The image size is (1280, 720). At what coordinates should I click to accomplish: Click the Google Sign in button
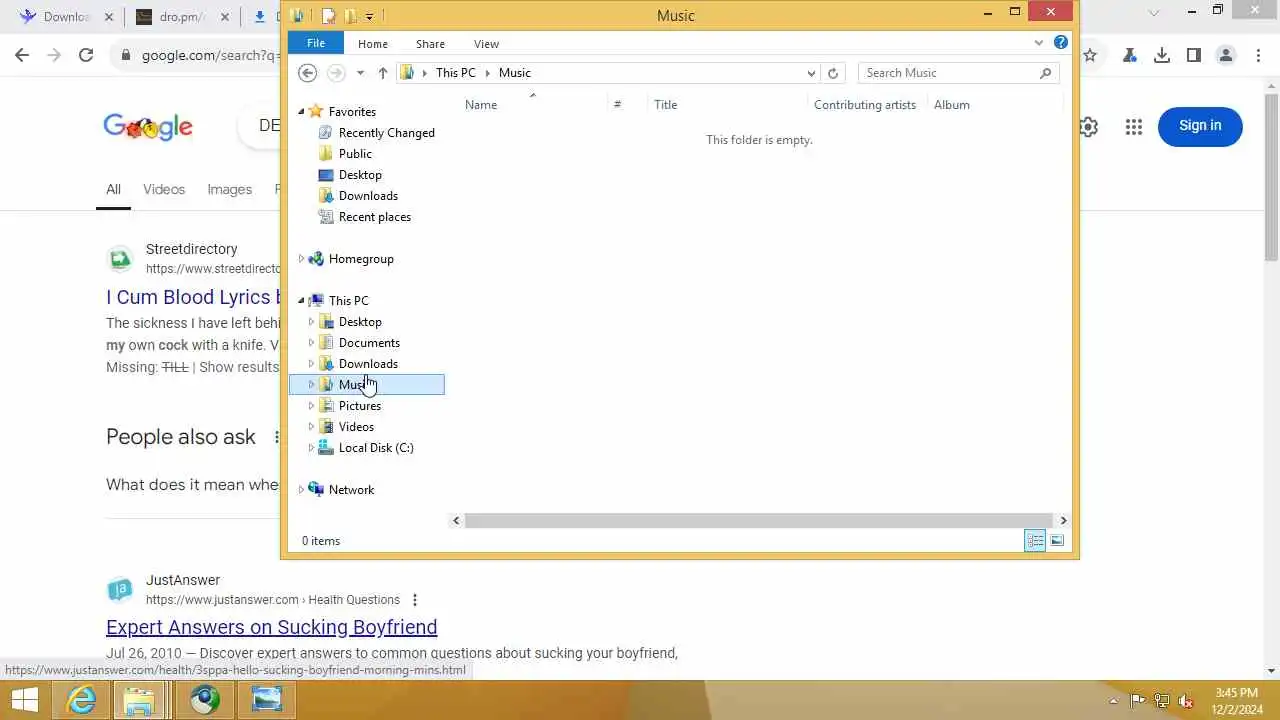[x=1200, y=126]
